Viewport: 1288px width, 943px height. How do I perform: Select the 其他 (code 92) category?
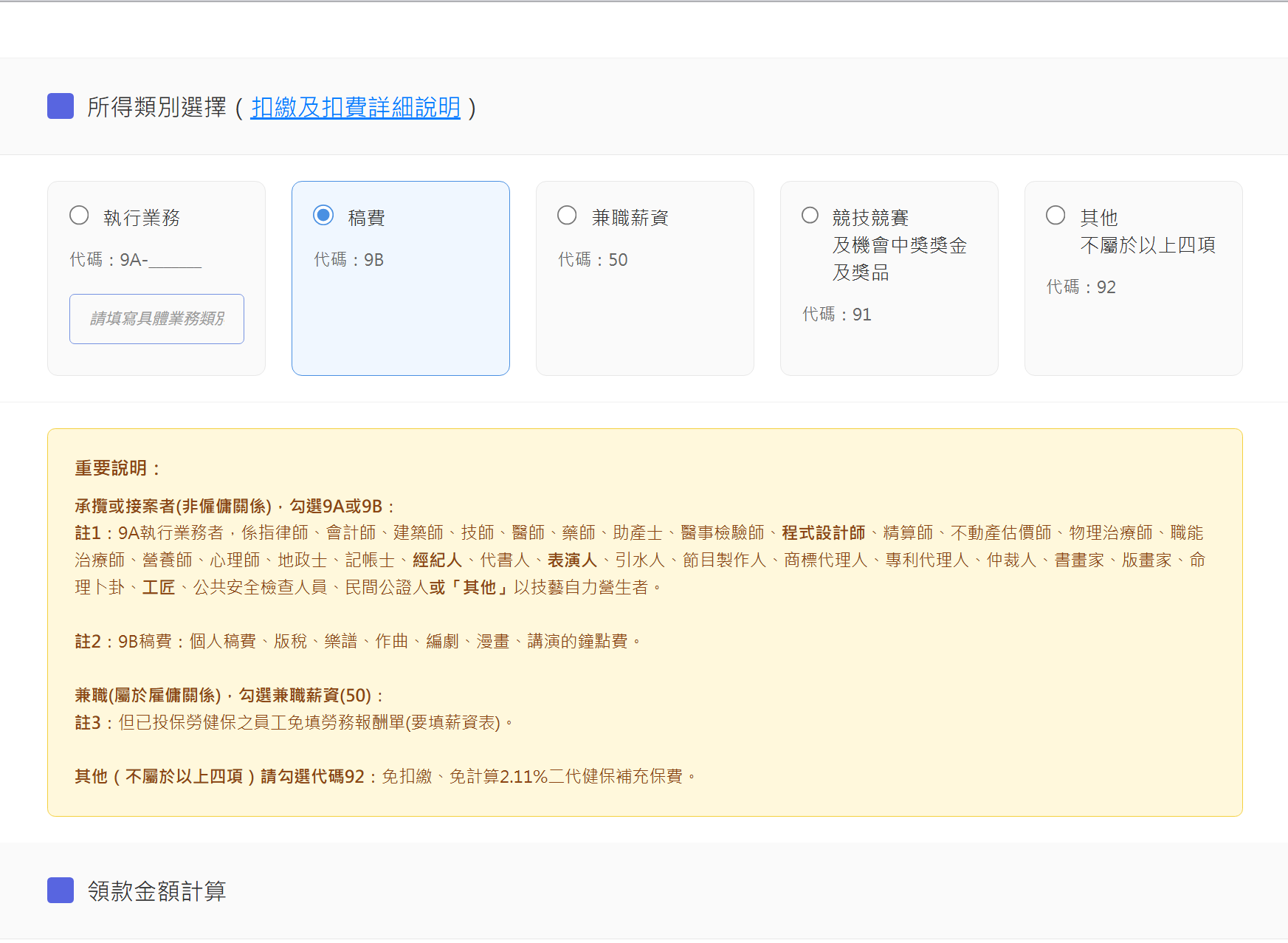1055,215
